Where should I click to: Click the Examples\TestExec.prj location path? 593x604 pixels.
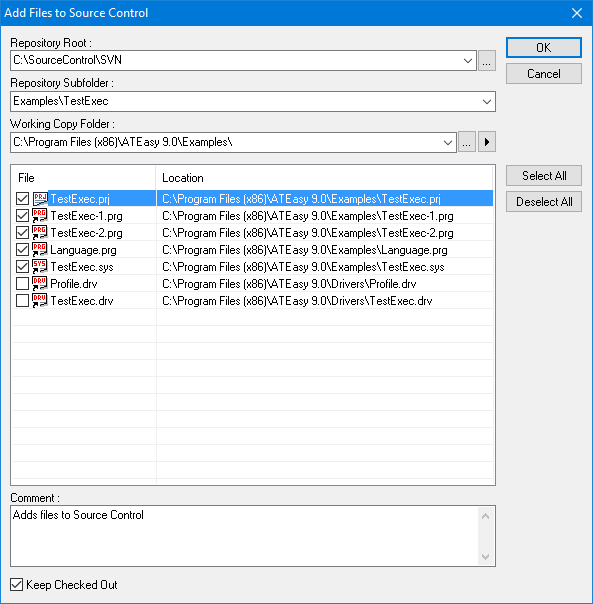pyautogui.click(x=301, y=199)
